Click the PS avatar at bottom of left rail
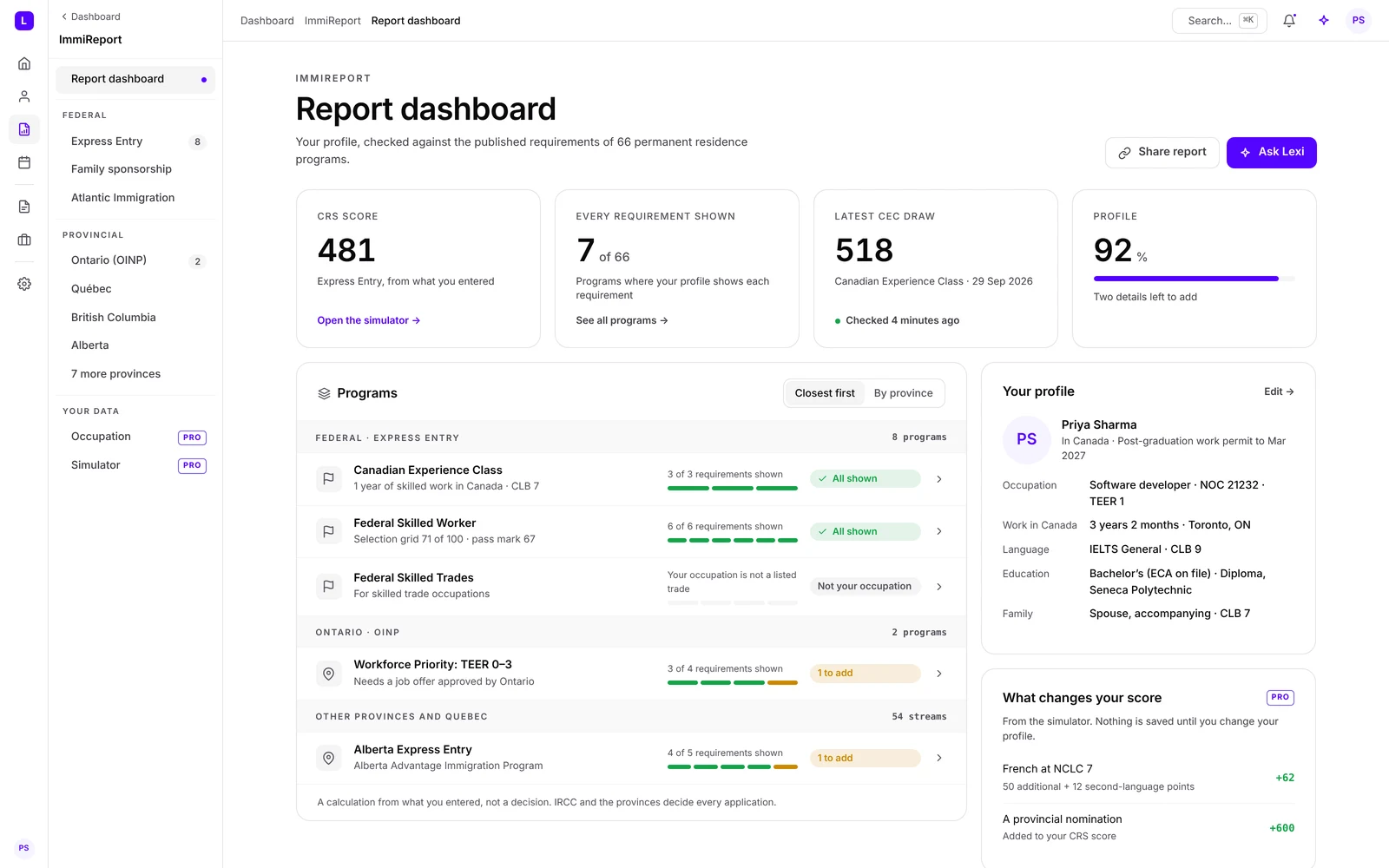The width and height of the screenshot is (1389, 868). point(24,848)
